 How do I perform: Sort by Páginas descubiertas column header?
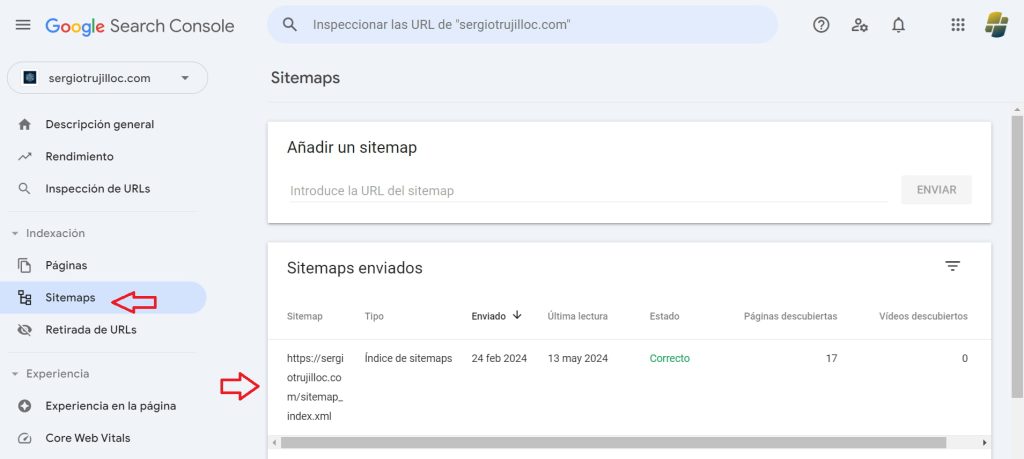point(790,316)
